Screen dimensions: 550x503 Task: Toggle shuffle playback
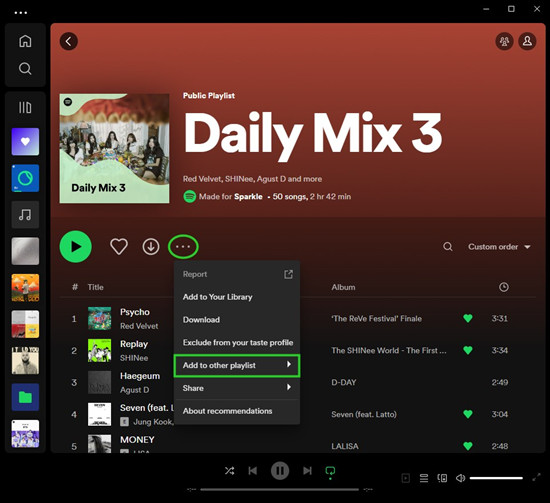(x=229, y=471)
